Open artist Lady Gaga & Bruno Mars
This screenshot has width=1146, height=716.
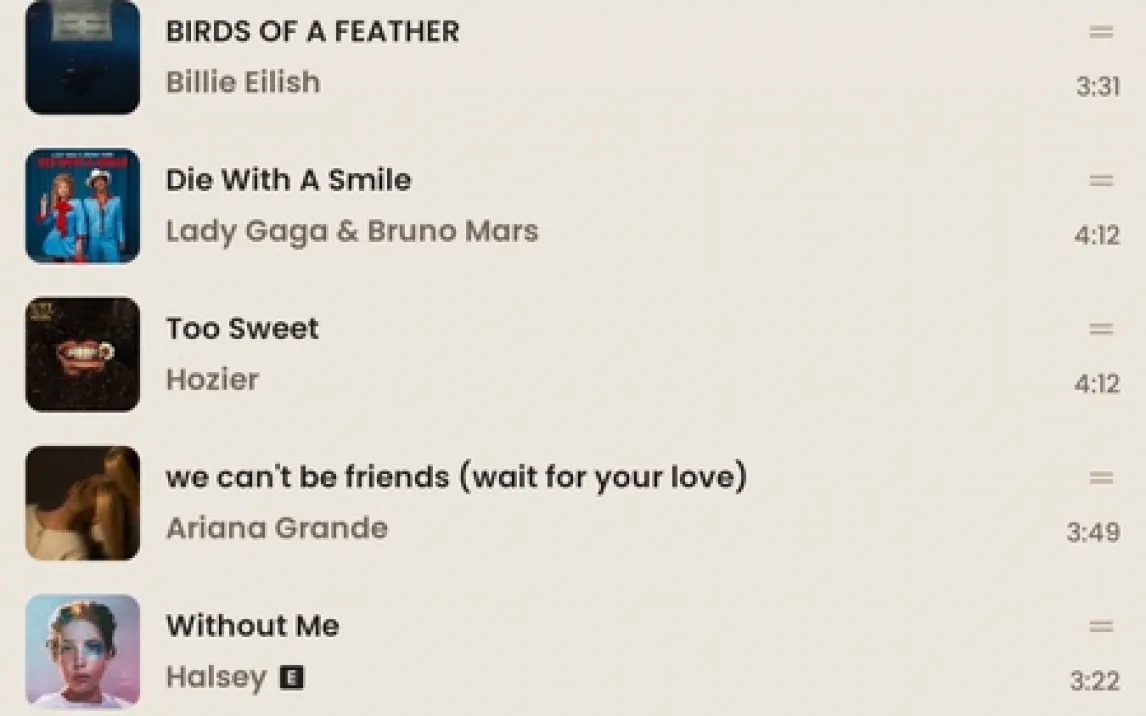click(352, 231)
